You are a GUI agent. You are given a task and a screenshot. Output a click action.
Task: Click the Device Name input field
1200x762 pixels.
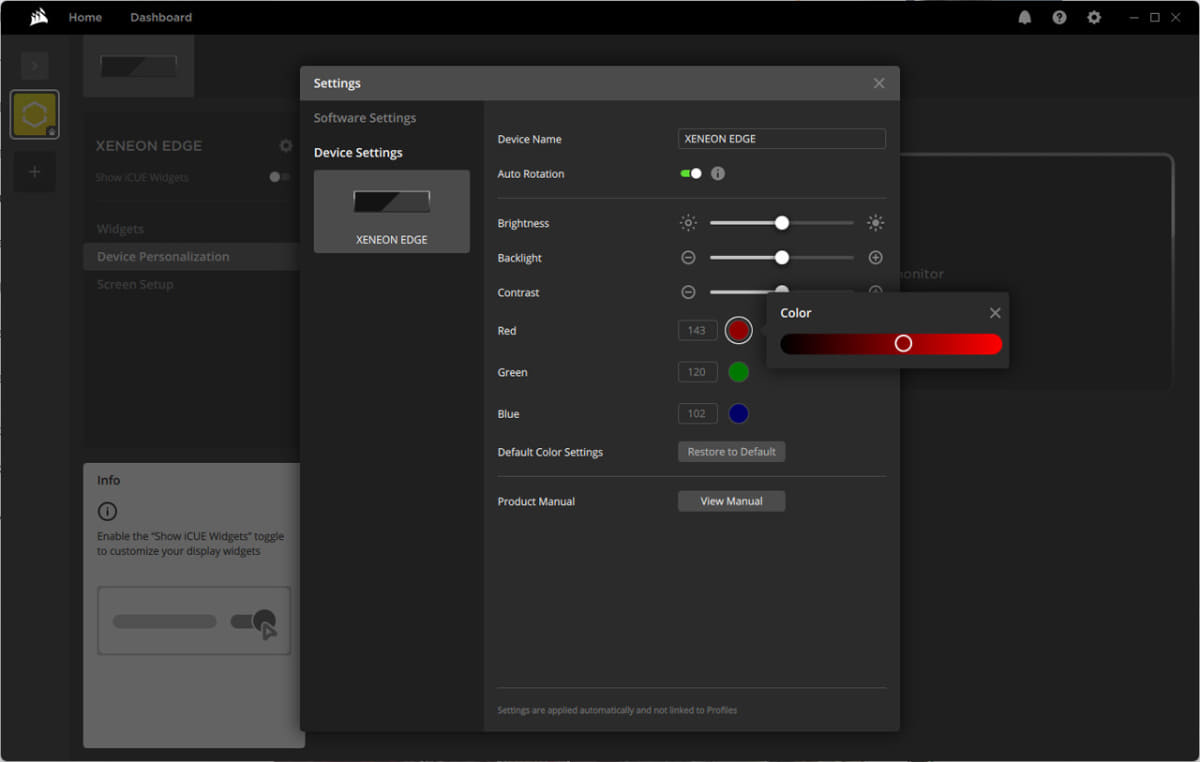pyautogui.click(x=782, y=139)
